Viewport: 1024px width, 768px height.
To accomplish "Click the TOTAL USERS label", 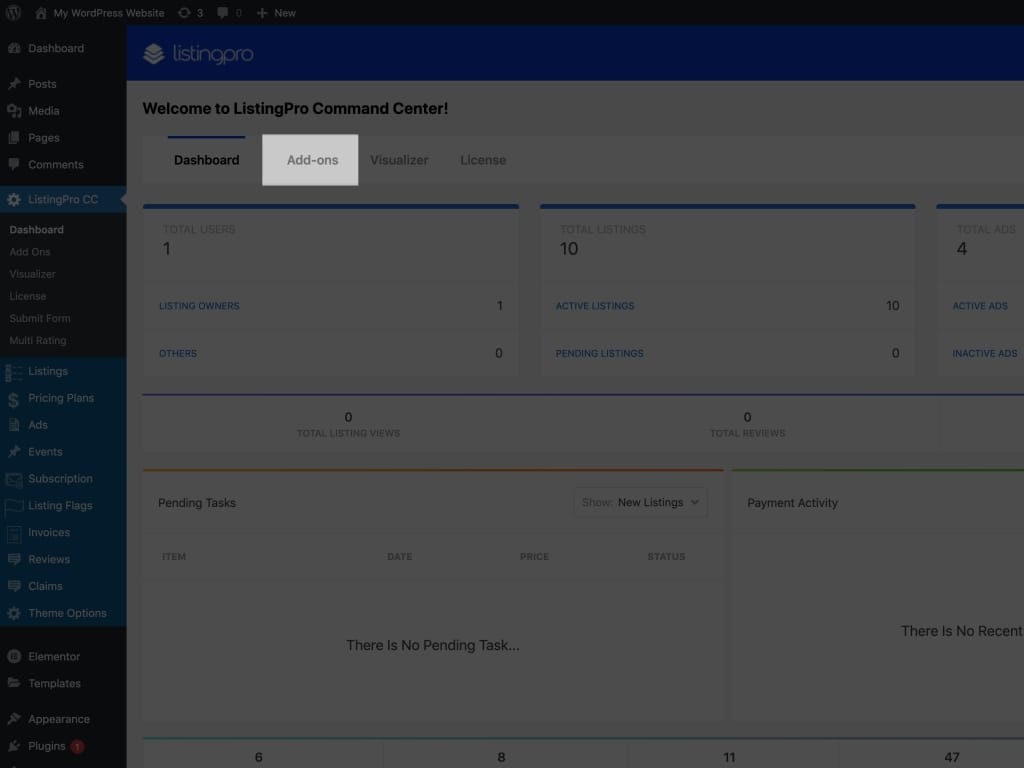I will click(x=199, y=229).
